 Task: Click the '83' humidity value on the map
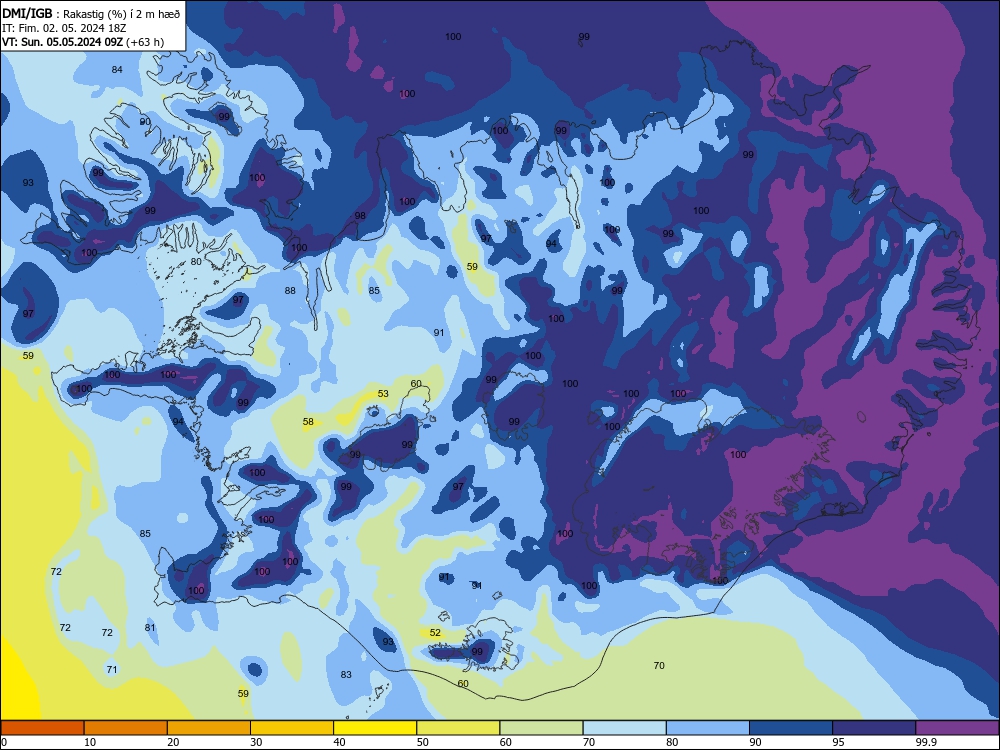tap(346, 675)
